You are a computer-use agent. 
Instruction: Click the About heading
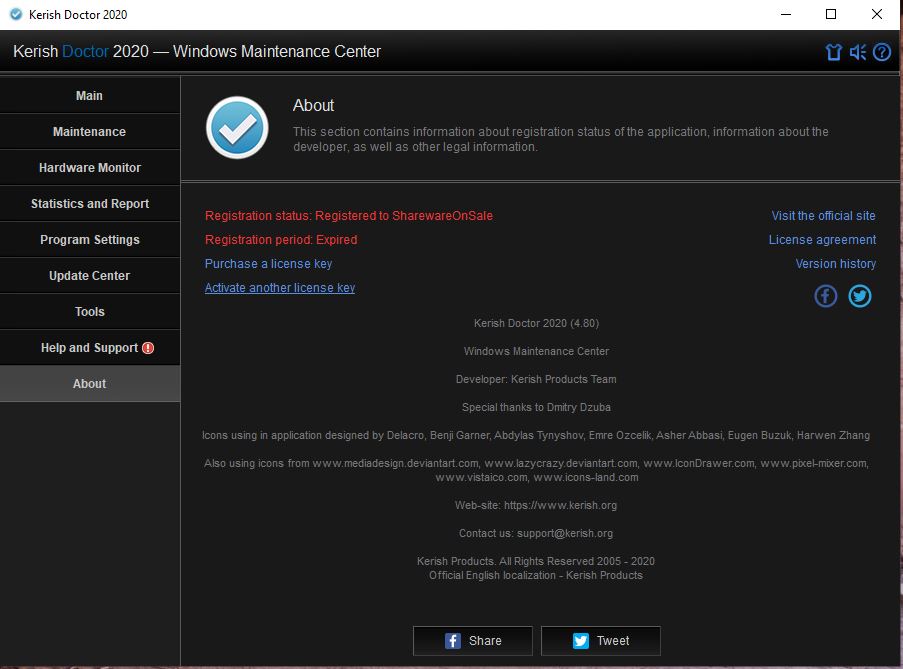point(313,105)
